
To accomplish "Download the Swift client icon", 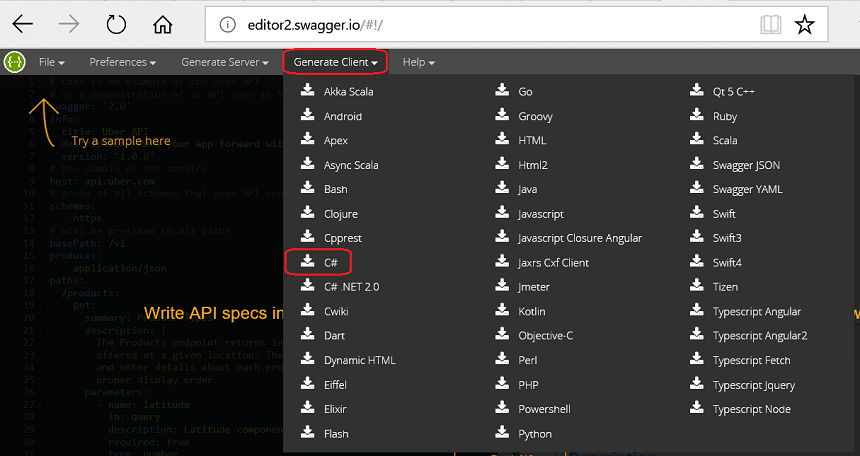I will [x=697, y=212].
